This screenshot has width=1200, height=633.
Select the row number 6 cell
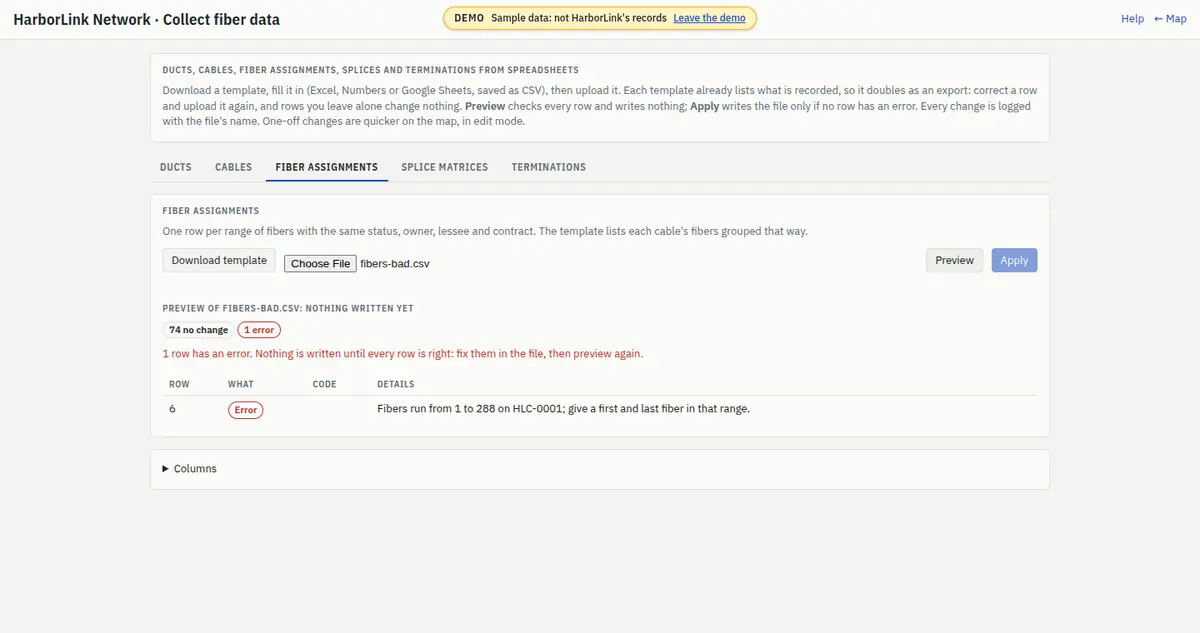coord(172,409)
